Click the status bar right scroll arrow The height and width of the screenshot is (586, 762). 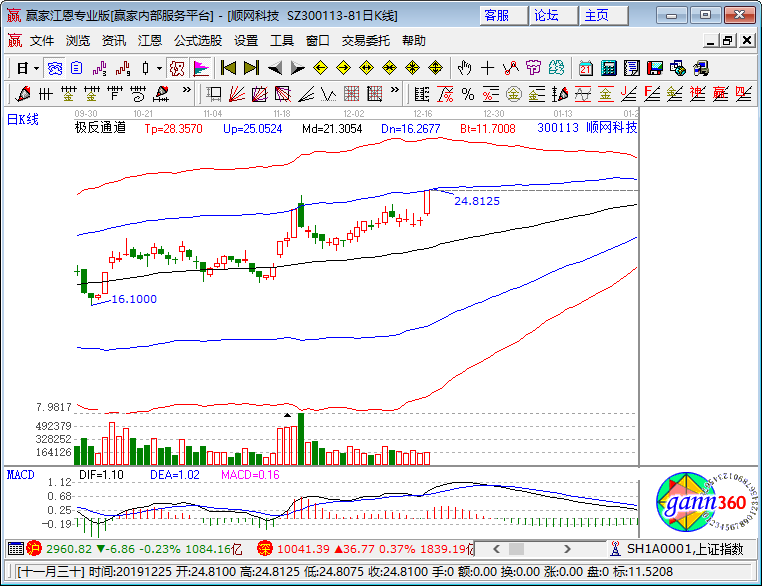(x=567, y=549)
